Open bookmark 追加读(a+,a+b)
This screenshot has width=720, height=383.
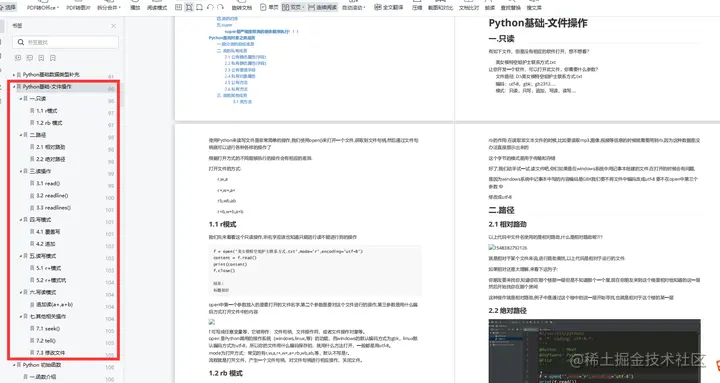(55, 304)
